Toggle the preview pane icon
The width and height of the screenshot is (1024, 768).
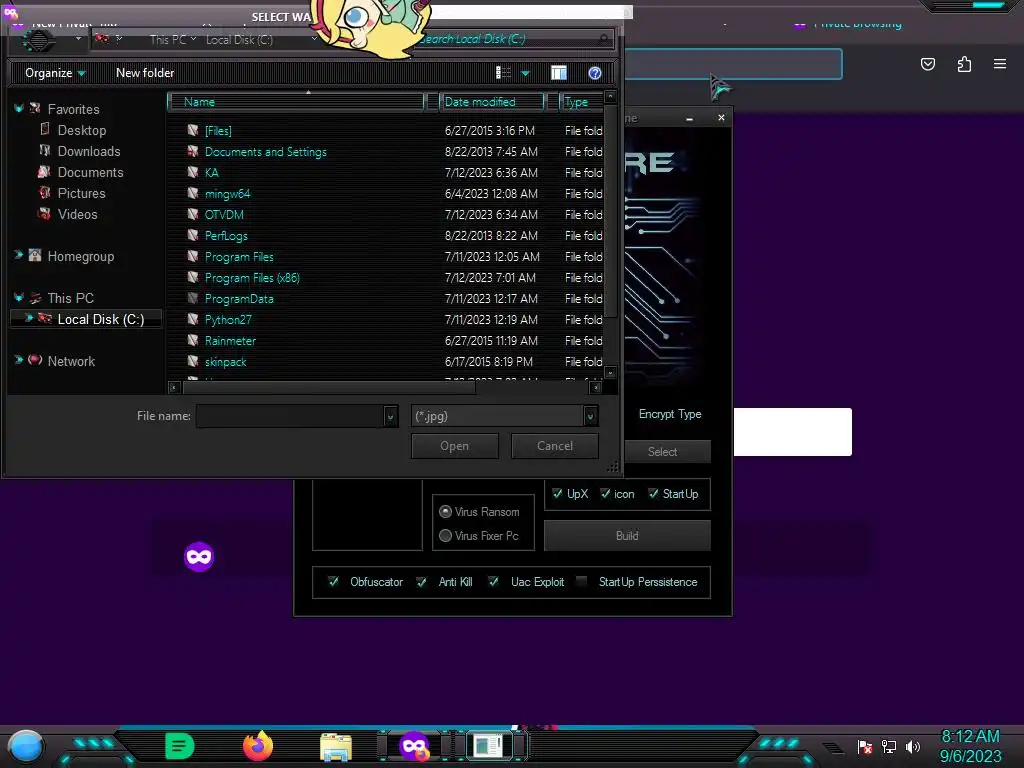click(559, 72)
